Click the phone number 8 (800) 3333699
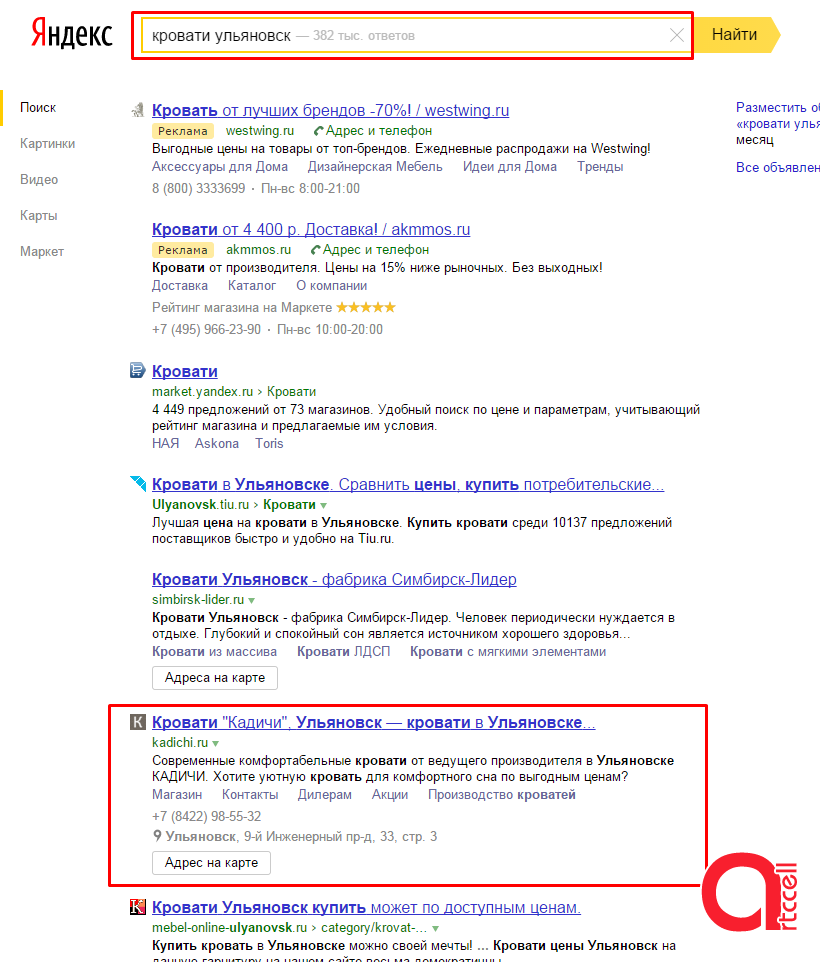820x962 pixels. point(199,188)
